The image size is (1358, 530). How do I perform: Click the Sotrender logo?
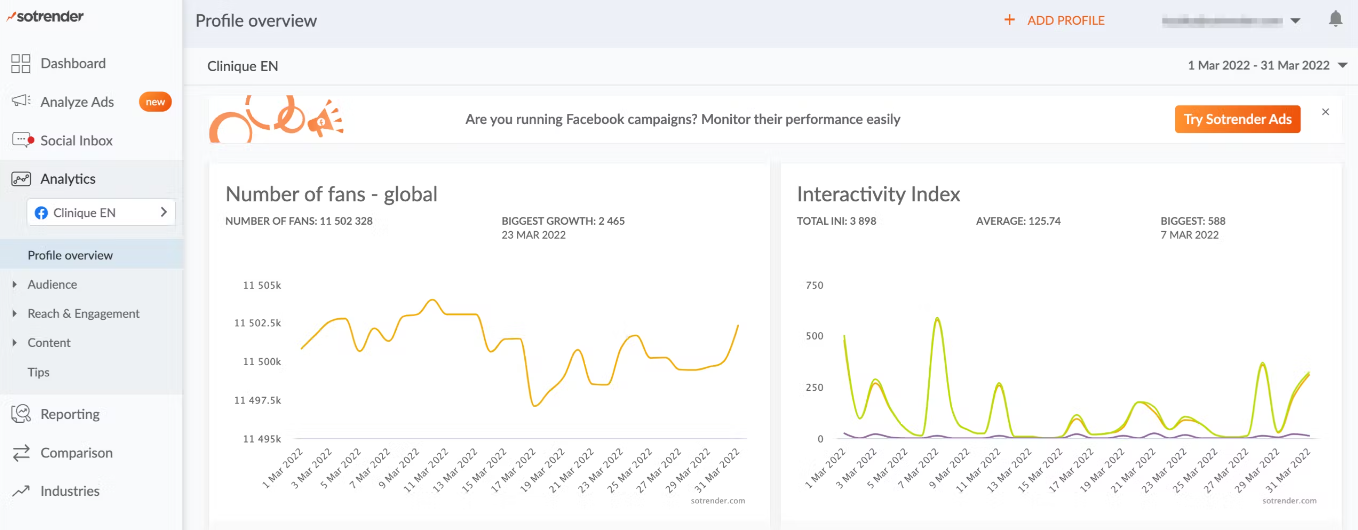[45, 16]
